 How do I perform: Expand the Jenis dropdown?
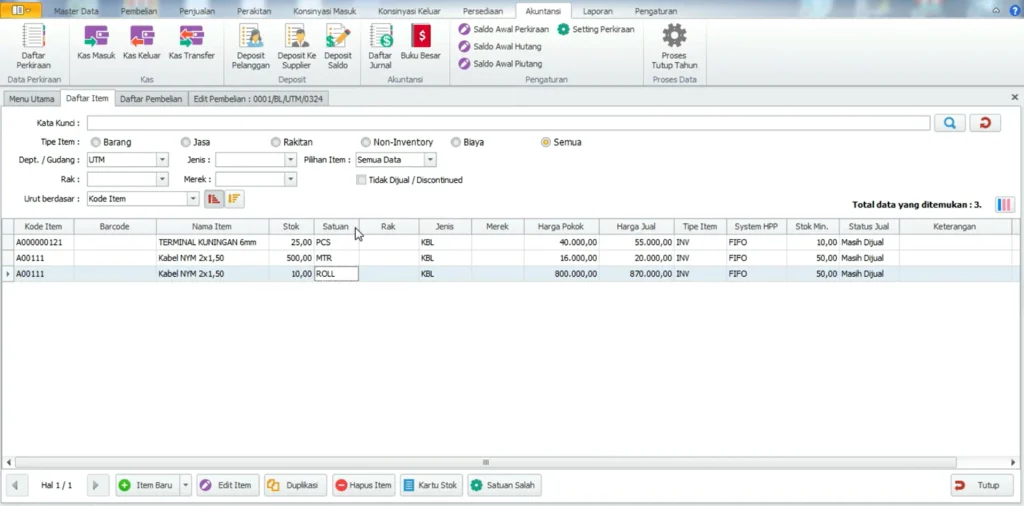[x=291, y=159]
